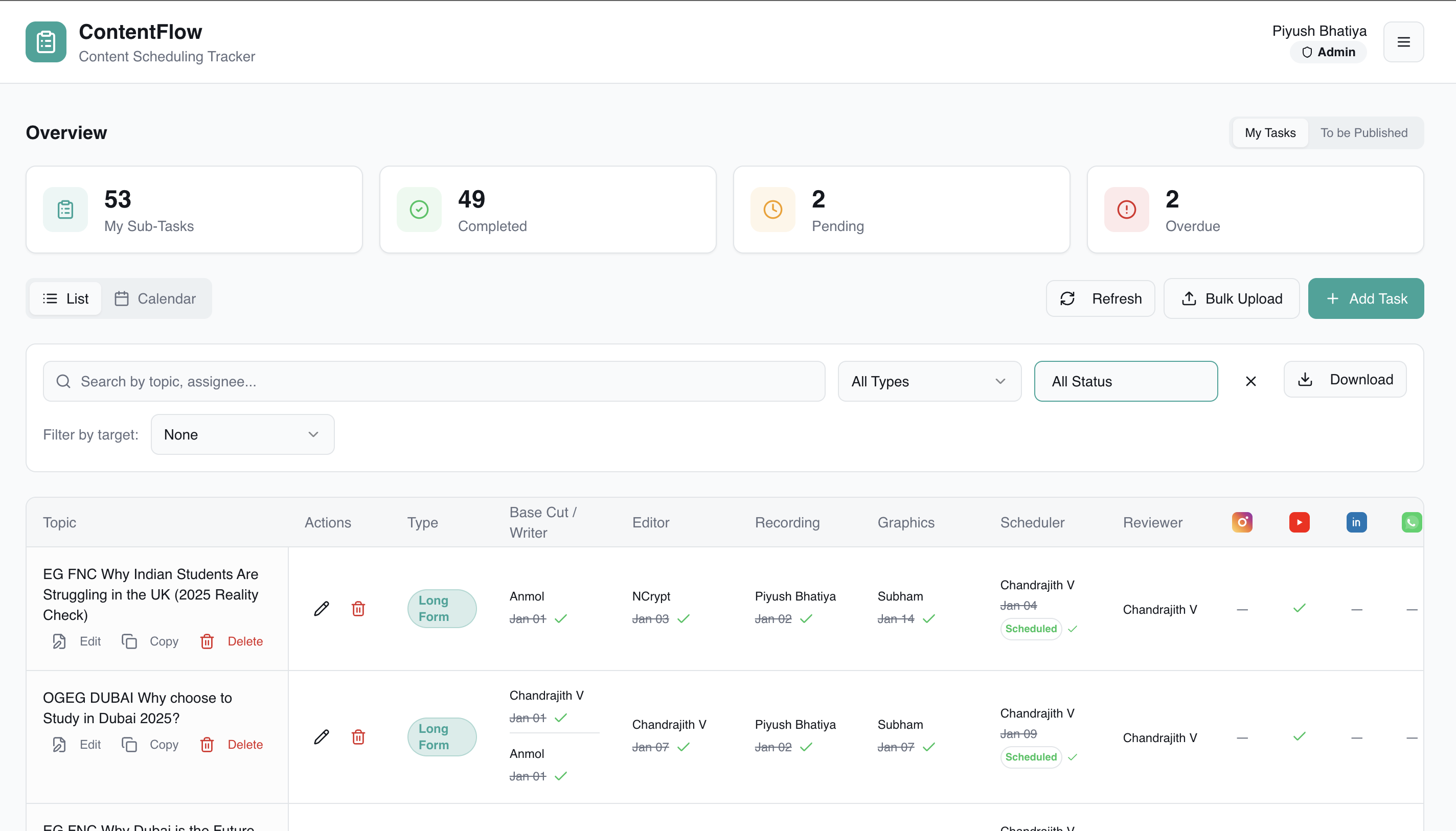Click the YouTube column header icon
Viewport: 1456px width, 831px height.
(x=1299, y=522)
